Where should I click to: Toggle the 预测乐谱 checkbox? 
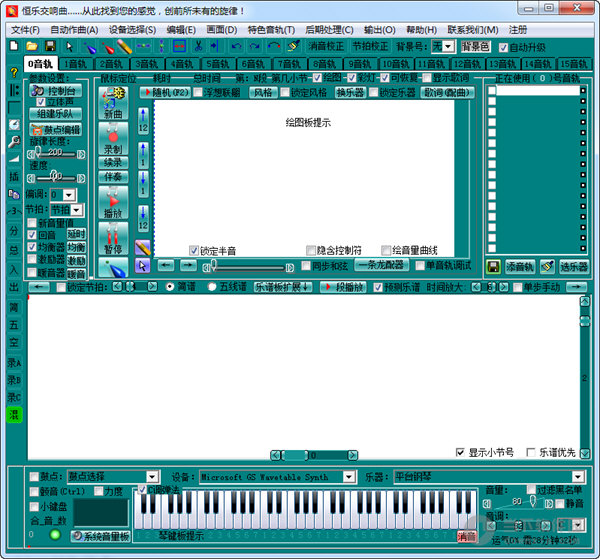[378, 287]
